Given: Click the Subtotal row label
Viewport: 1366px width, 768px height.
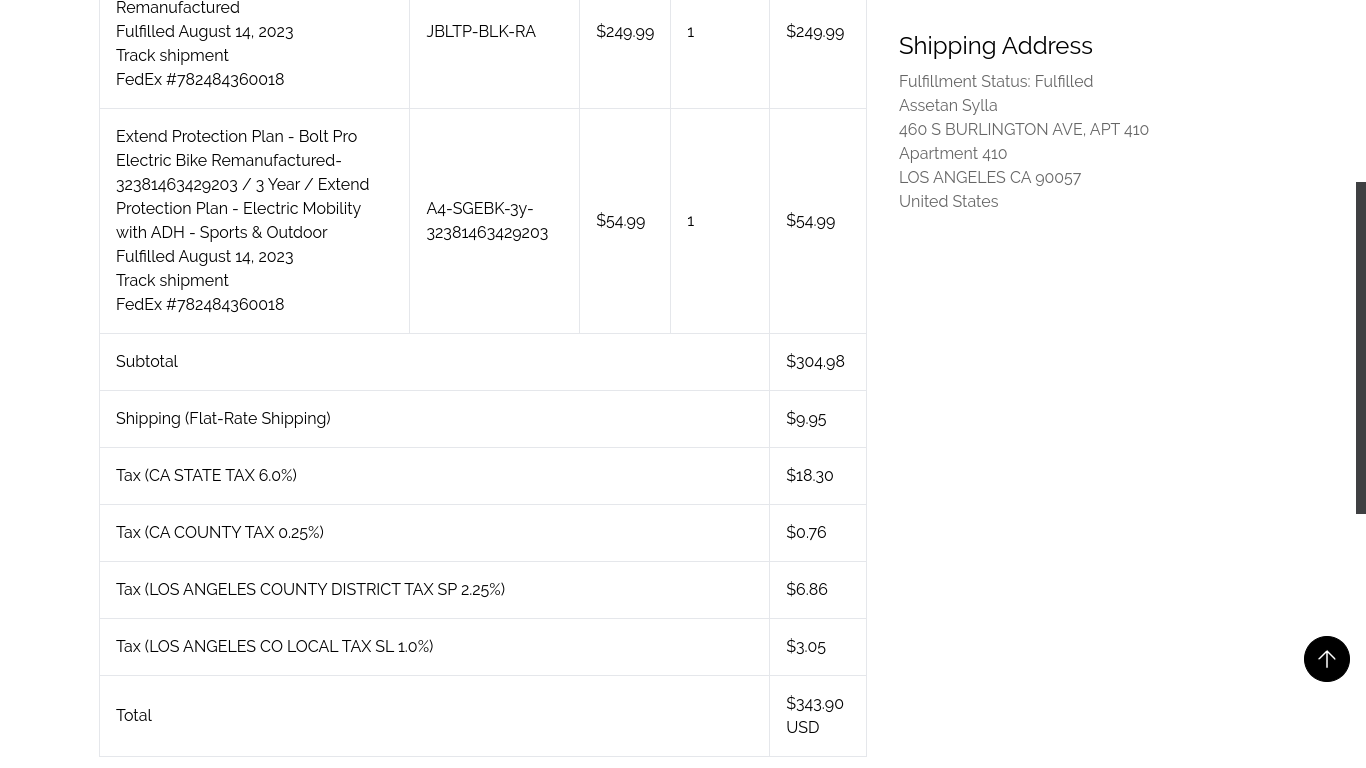Looking at the screenshot, I should 147,361.
